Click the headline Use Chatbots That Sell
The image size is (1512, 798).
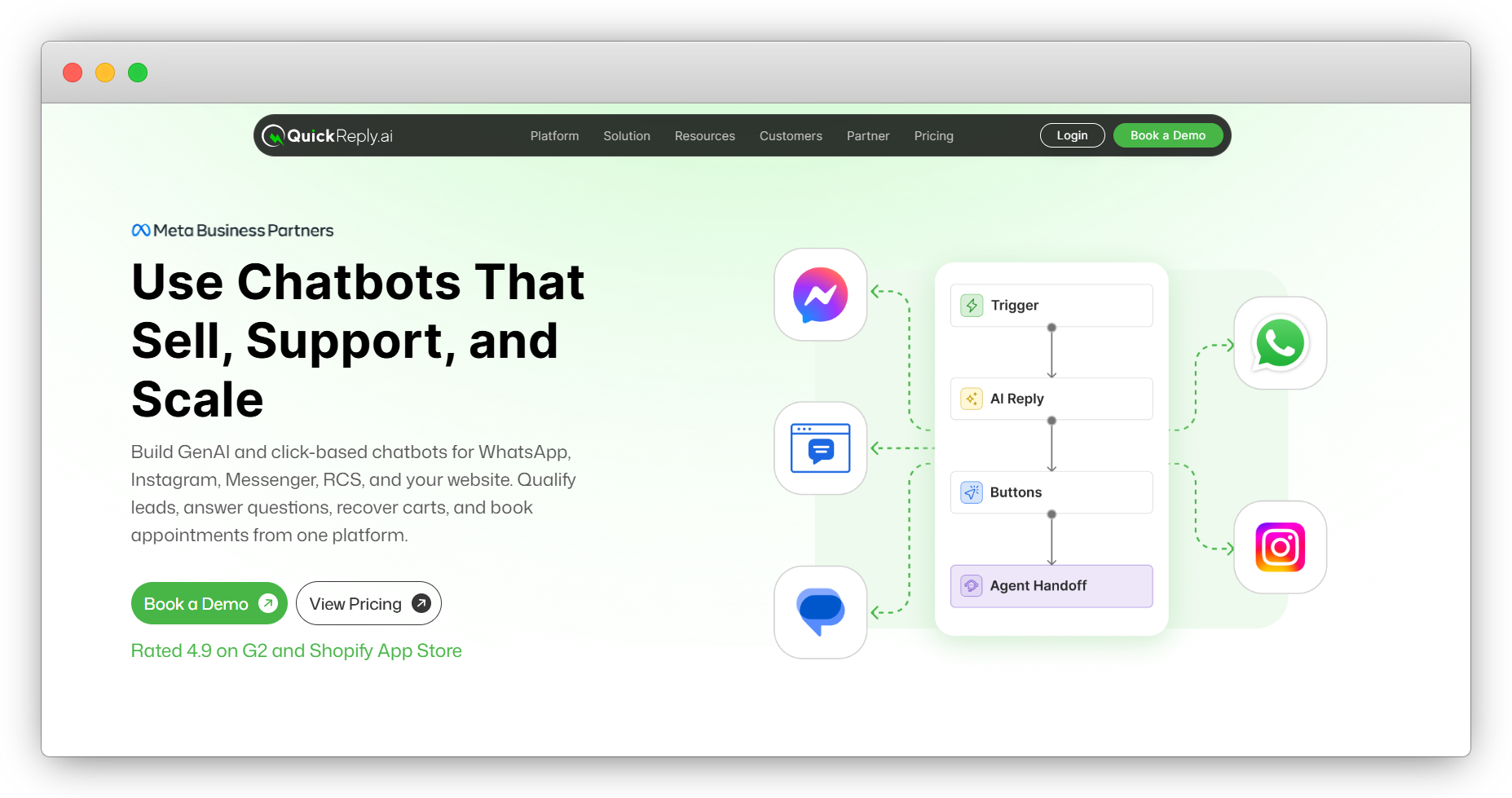point(359,341)
